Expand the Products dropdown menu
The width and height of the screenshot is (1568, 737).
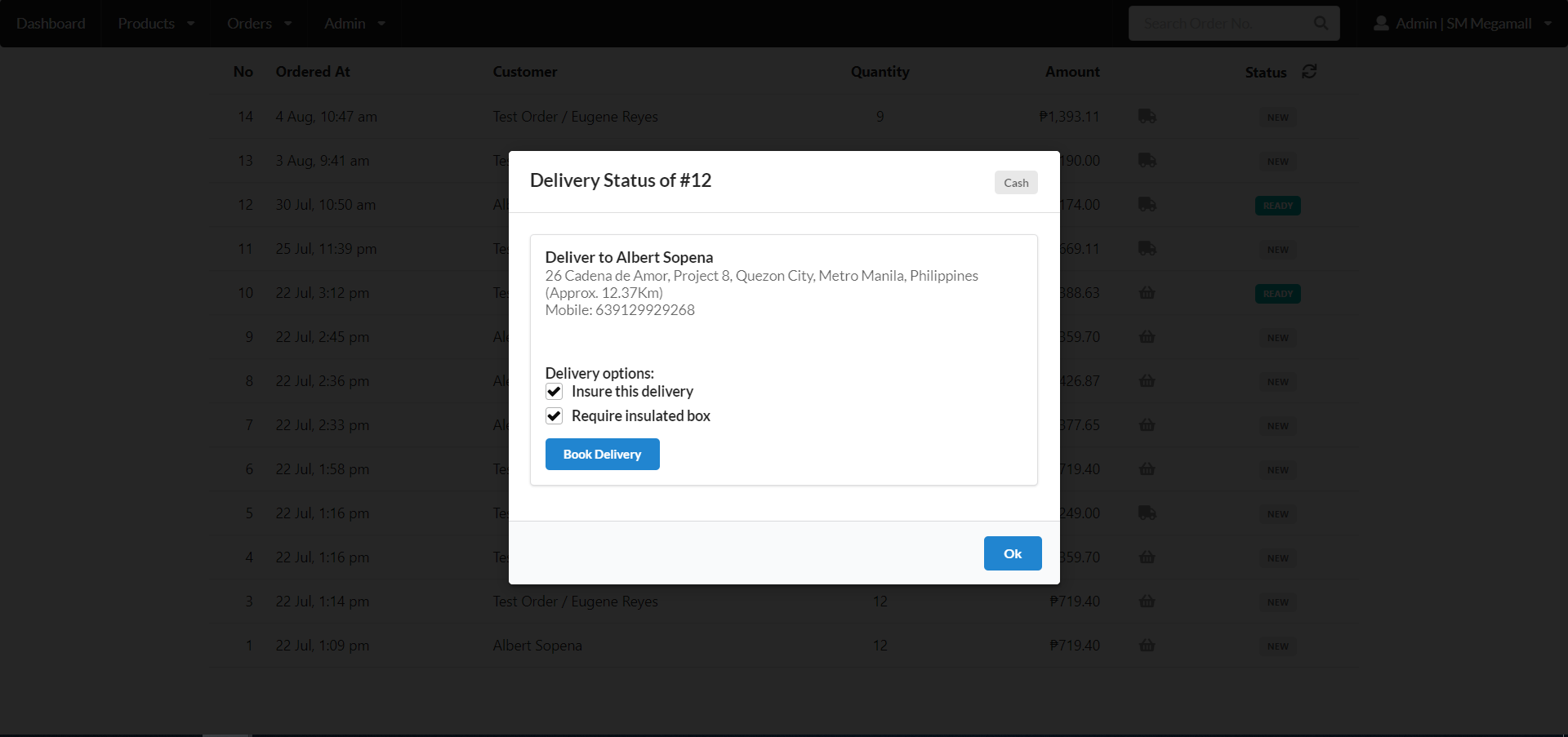(x=156, y=24)
